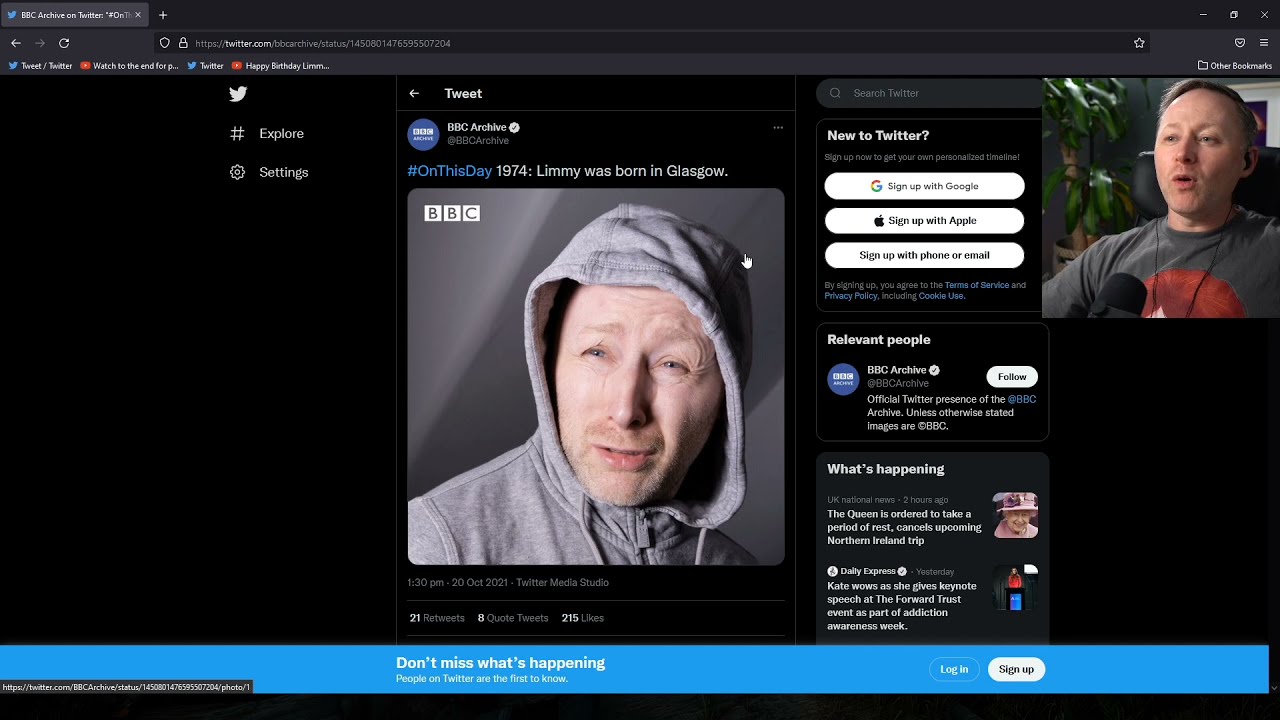Click BBC Archive avatar in Relevant people
The width and height of the screenshot is (1280, 720).
pyautogui.click(x=843, y=379)
